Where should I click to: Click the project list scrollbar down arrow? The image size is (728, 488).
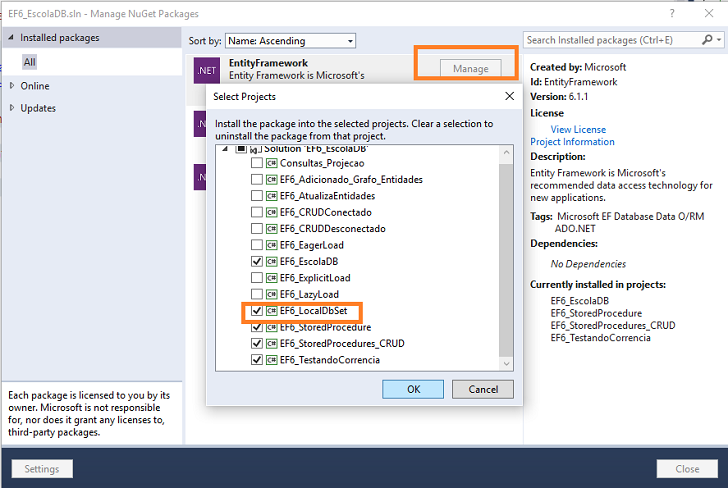[x=506, y=364]
